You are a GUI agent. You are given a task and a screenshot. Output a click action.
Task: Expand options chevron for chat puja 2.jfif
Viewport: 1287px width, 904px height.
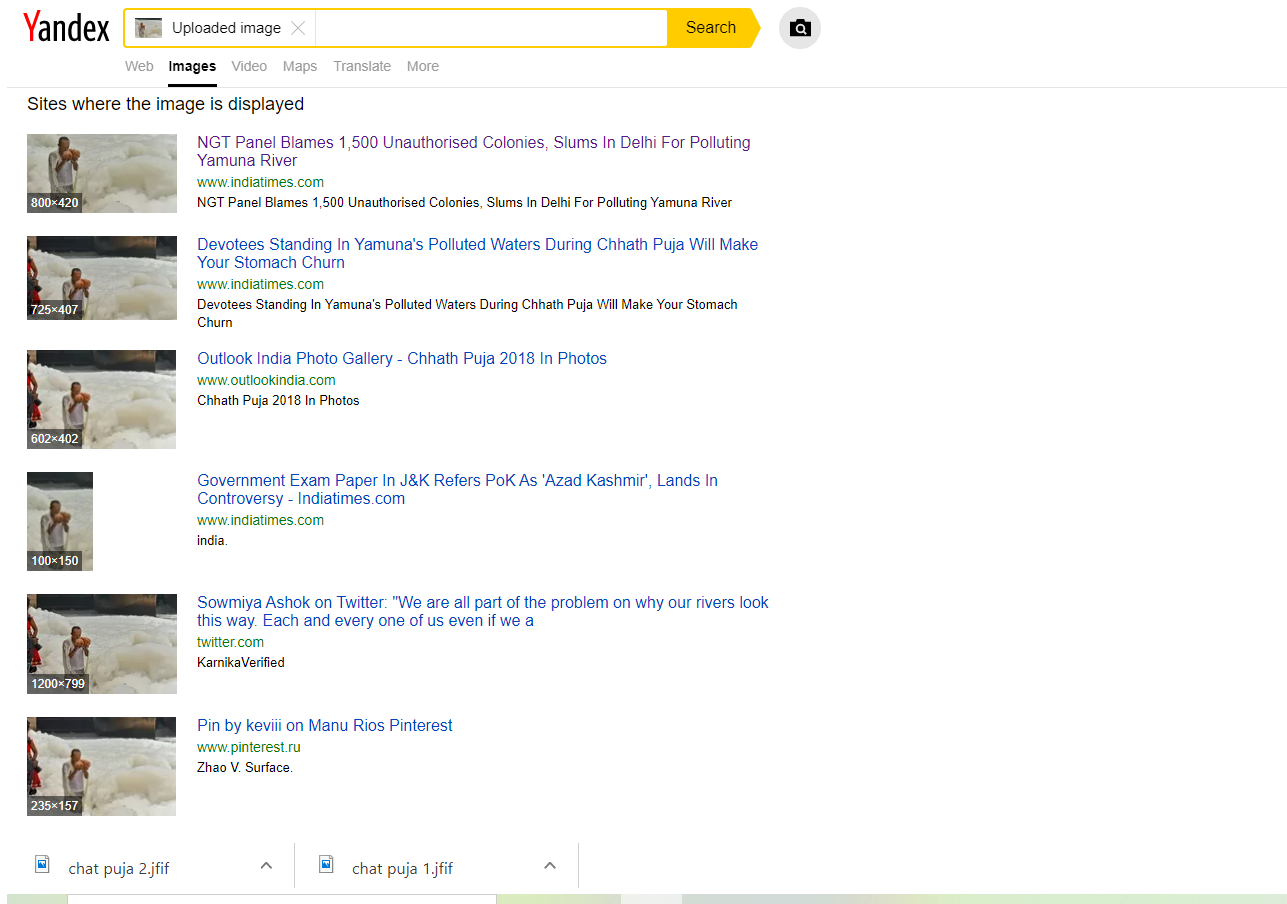click(x=266, y=866)
